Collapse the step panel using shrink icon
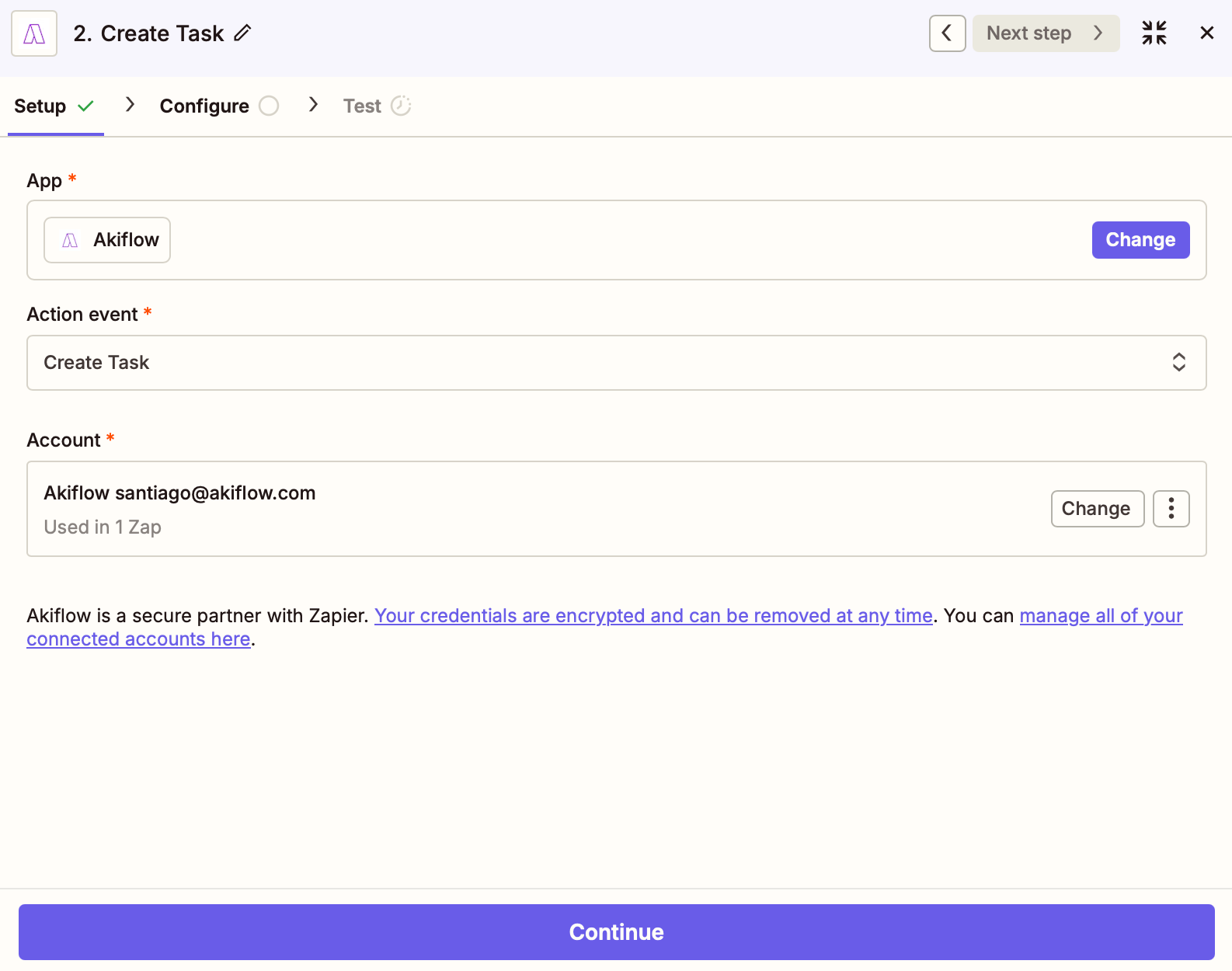 pos(1154,33)
